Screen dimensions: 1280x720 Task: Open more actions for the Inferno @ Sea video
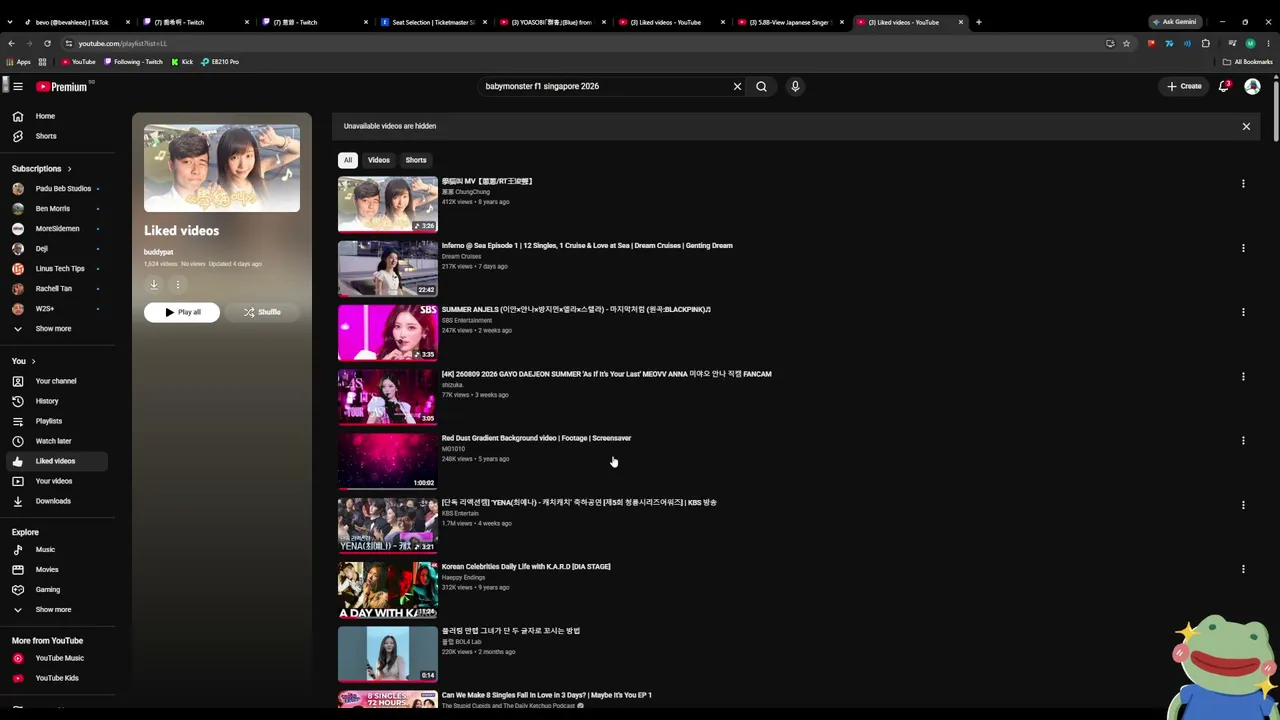coord(1243,248)
